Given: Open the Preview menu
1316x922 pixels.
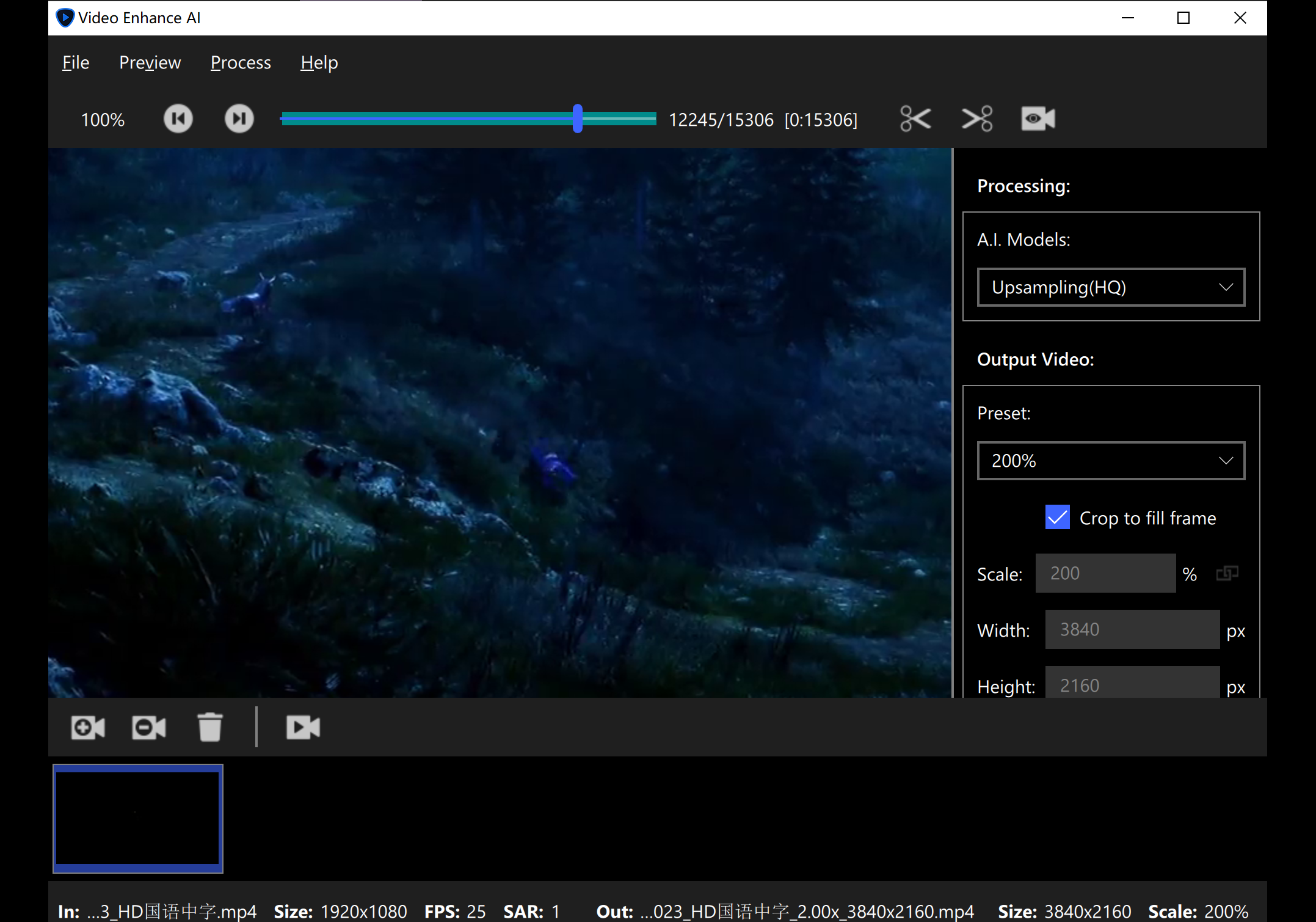Looking at the screenshot, I should [150, 62].
